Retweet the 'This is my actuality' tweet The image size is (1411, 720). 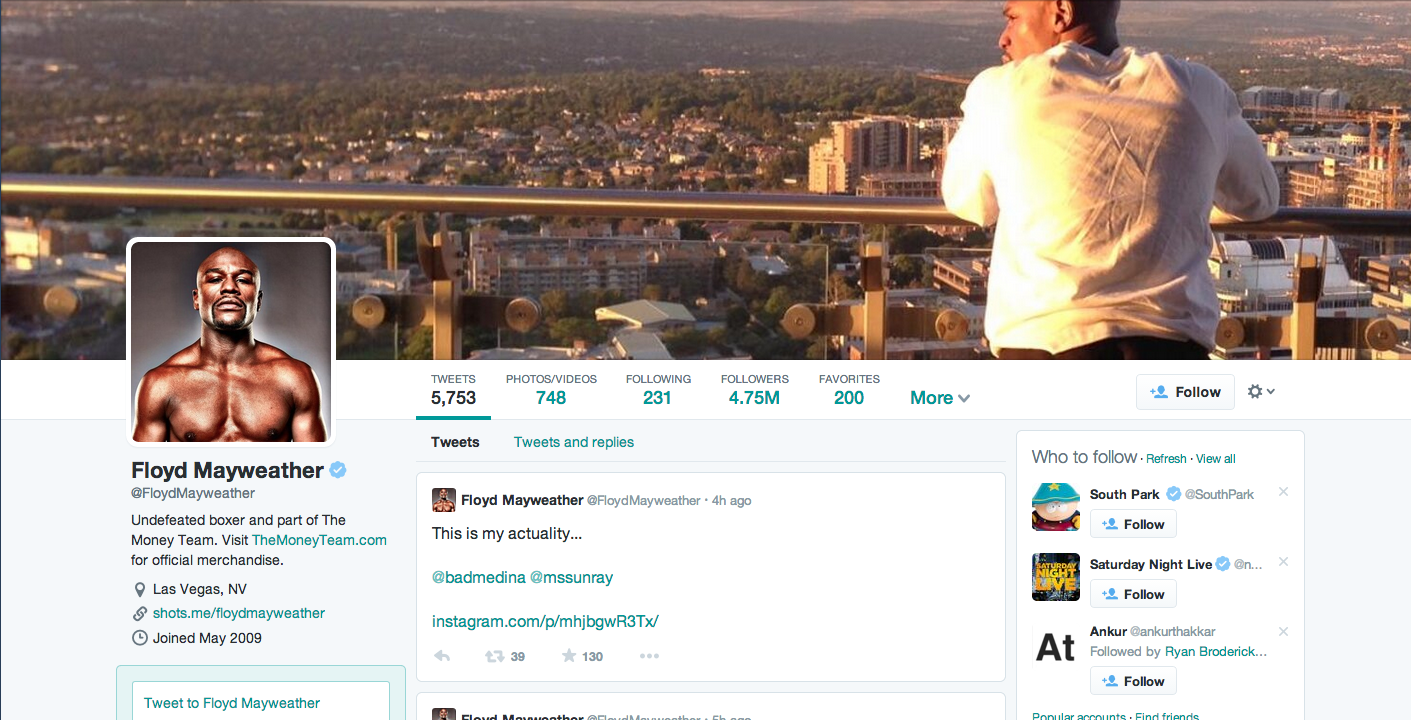[494, 656]
